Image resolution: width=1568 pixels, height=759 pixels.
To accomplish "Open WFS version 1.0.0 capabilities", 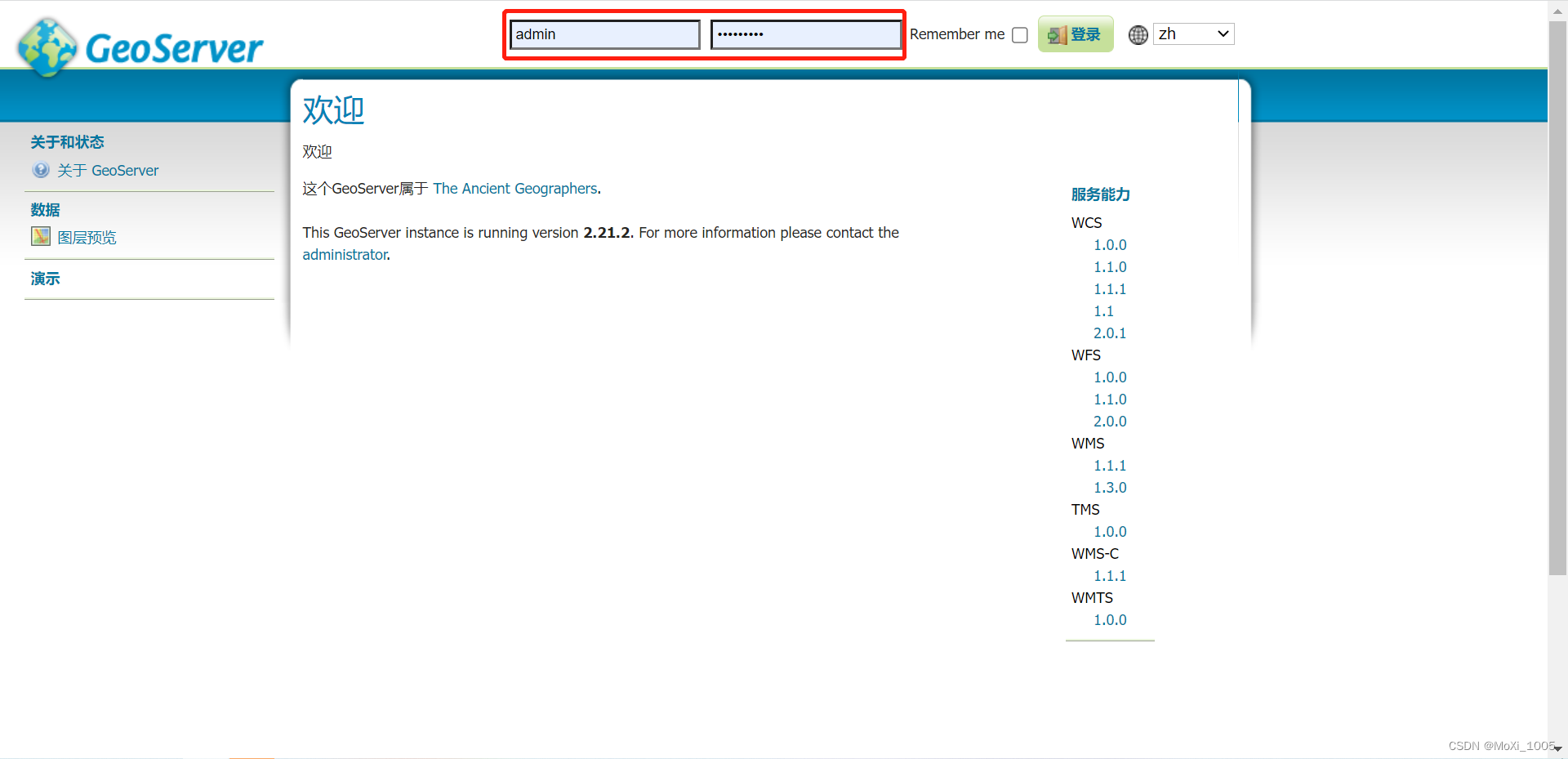I will [1110, 377].
